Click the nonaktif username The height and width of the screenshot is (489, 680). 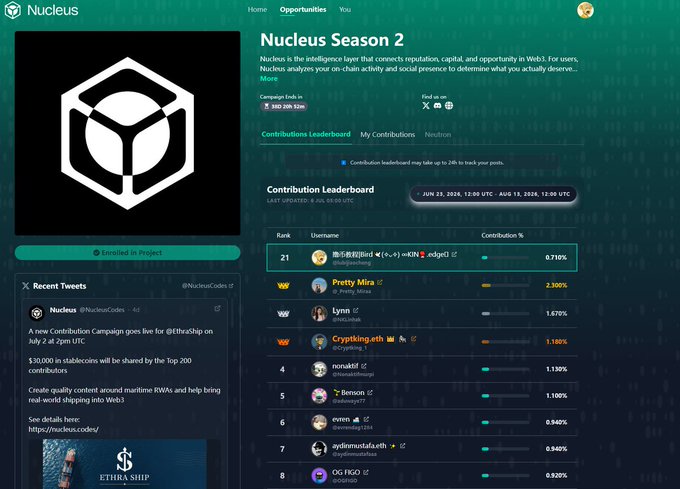tap(345, 366)
